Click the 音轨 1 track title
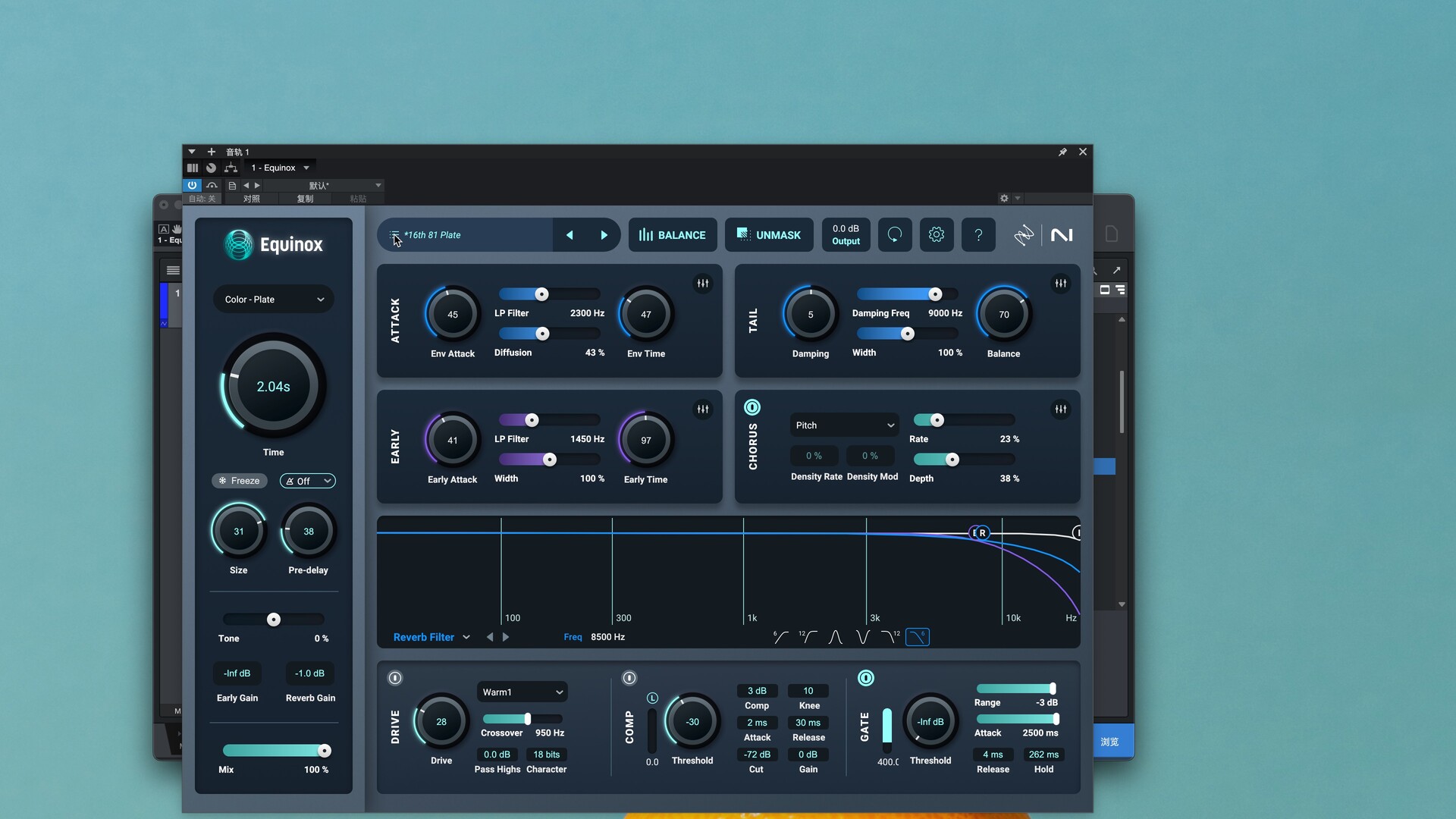Screen dimensions: 1456x819 point(237,152)
